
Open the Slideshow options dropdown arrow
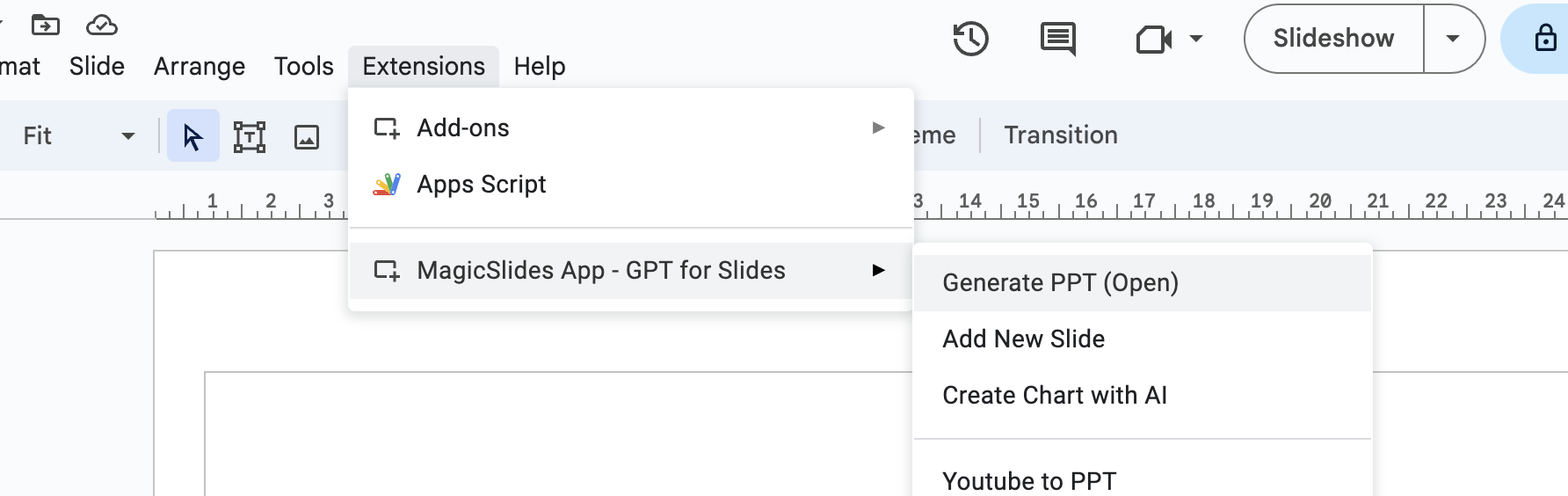[1453, 39]
